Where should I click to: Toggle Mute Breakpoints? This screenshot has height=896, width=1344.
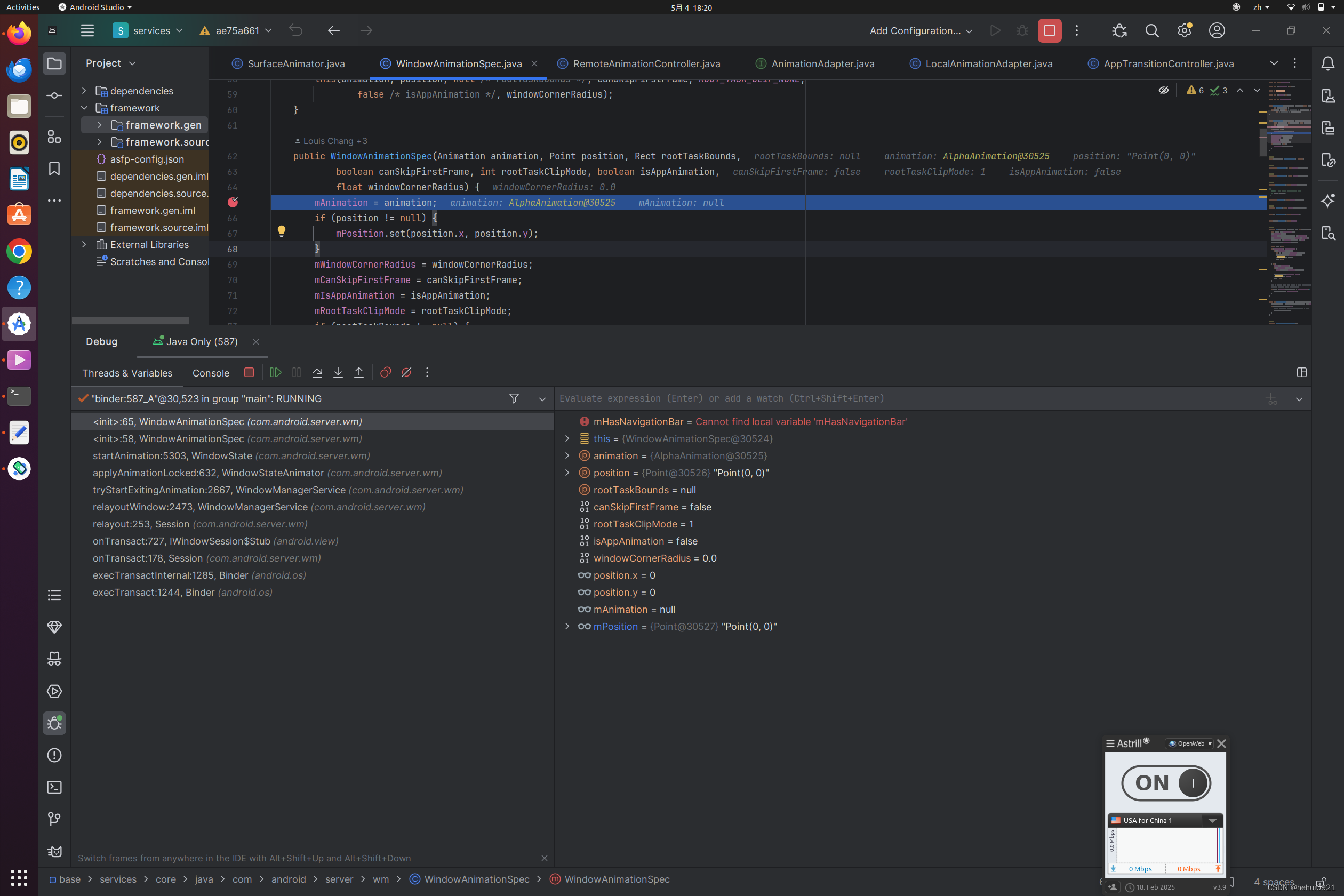(406, 373)
